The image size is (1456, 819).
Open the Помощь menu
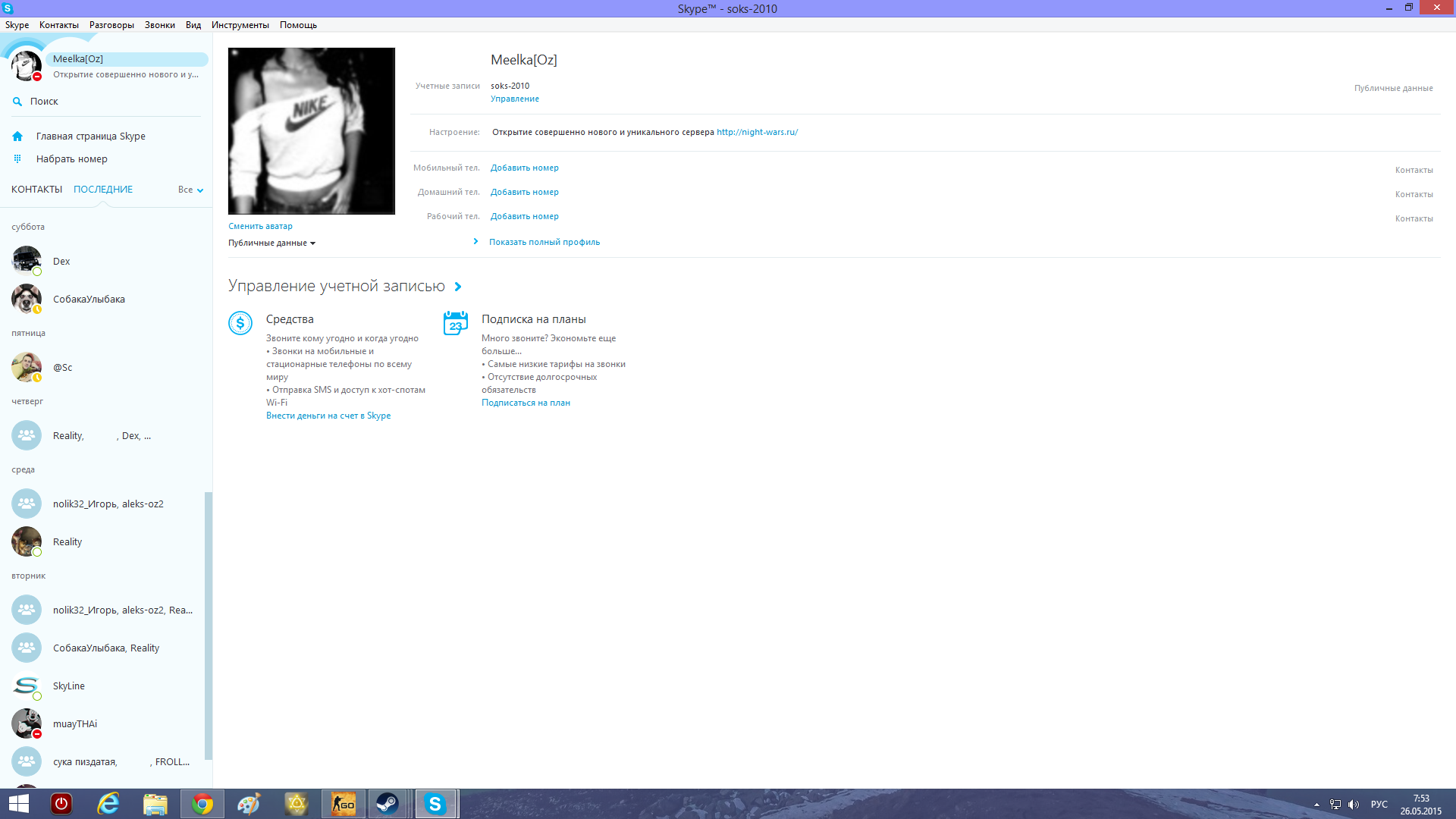(298, 25)
